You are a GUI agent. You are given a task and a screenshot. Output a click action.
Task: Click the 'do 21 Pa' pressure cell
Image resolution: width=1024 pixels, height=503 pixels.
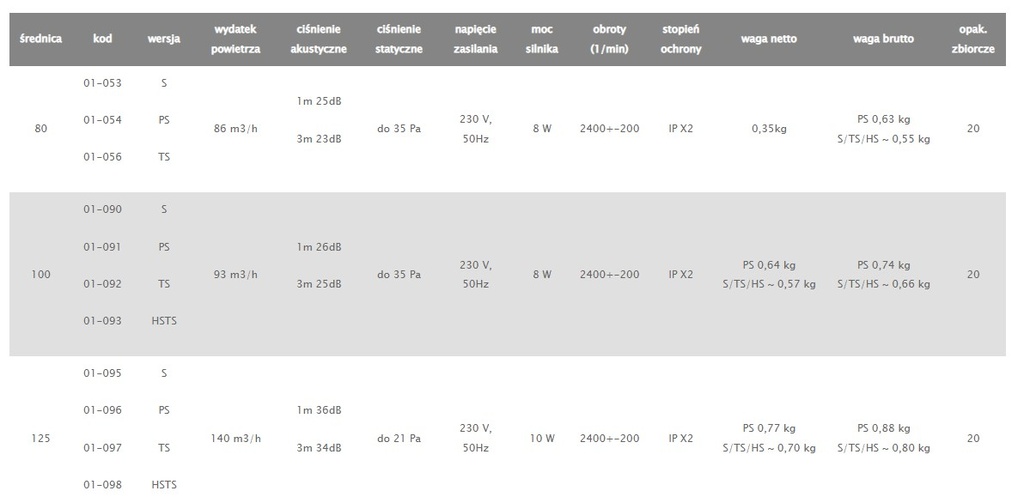point(399,438)
